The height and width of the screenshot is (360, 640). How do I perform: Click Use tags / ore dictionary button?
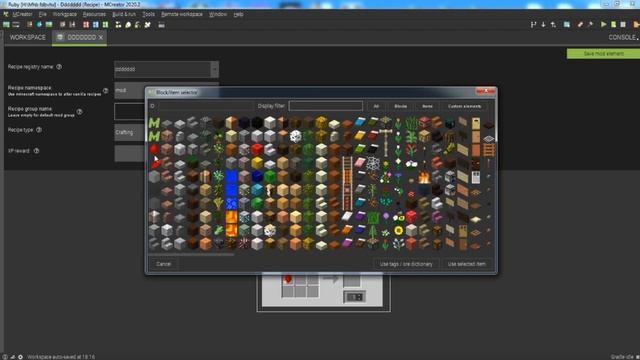[x=406, y=264]
